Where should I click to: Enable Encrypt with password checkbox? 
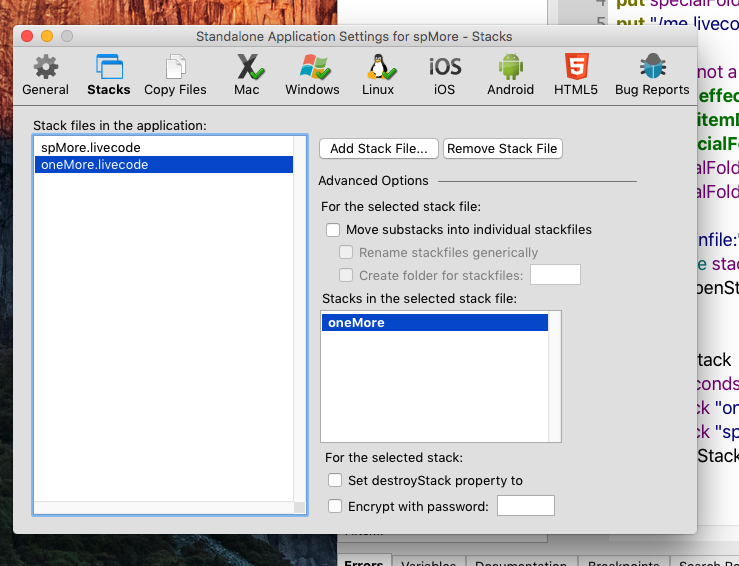pyautogui.click(x=335, y=507)
